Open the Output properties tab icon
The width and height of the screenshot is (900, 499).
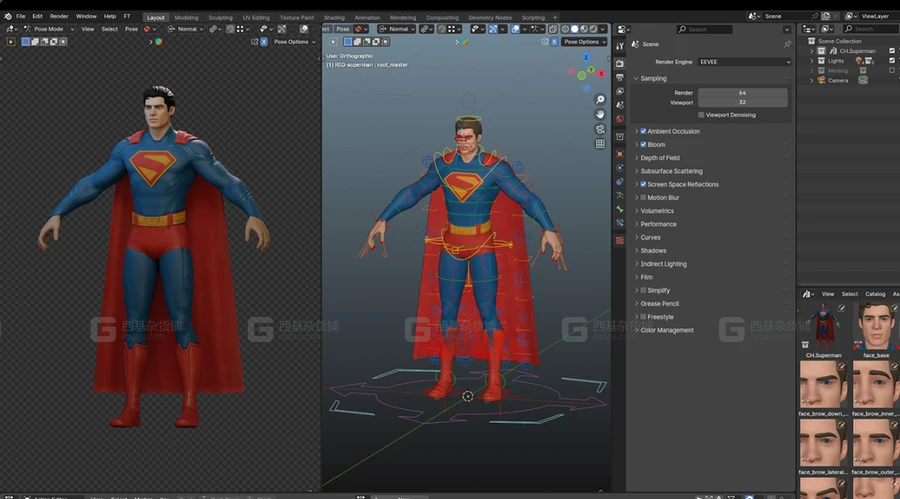620,78
